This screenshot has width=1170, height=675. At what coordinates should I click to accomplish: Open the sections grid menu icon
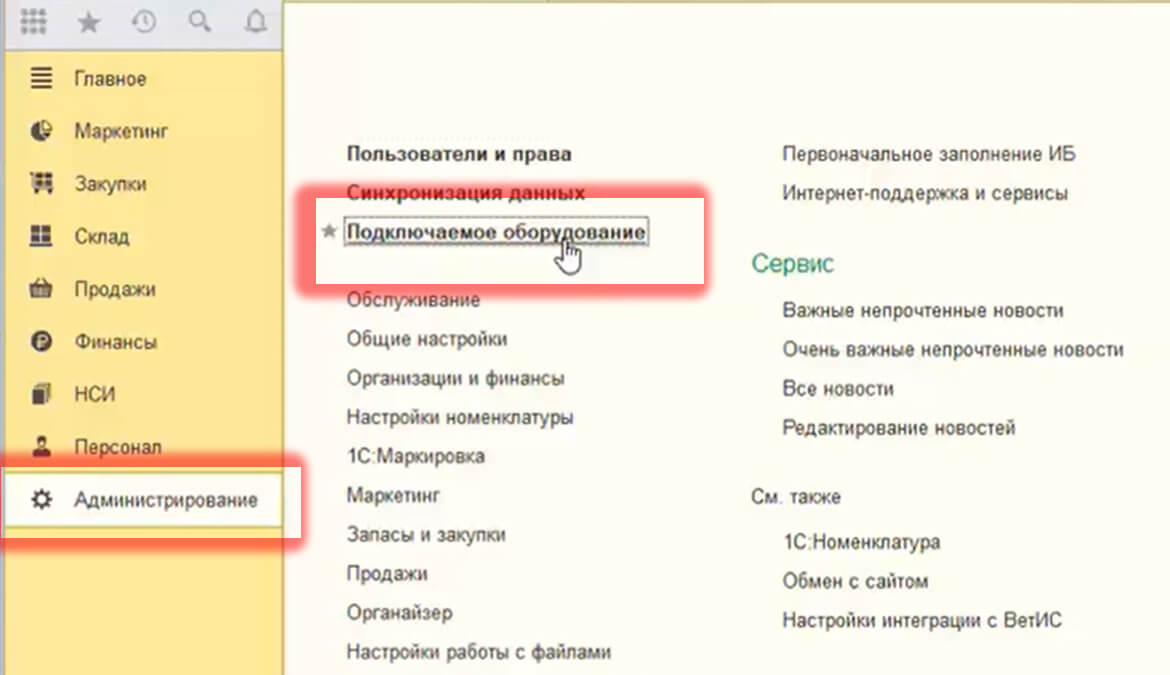click(34, 22)
